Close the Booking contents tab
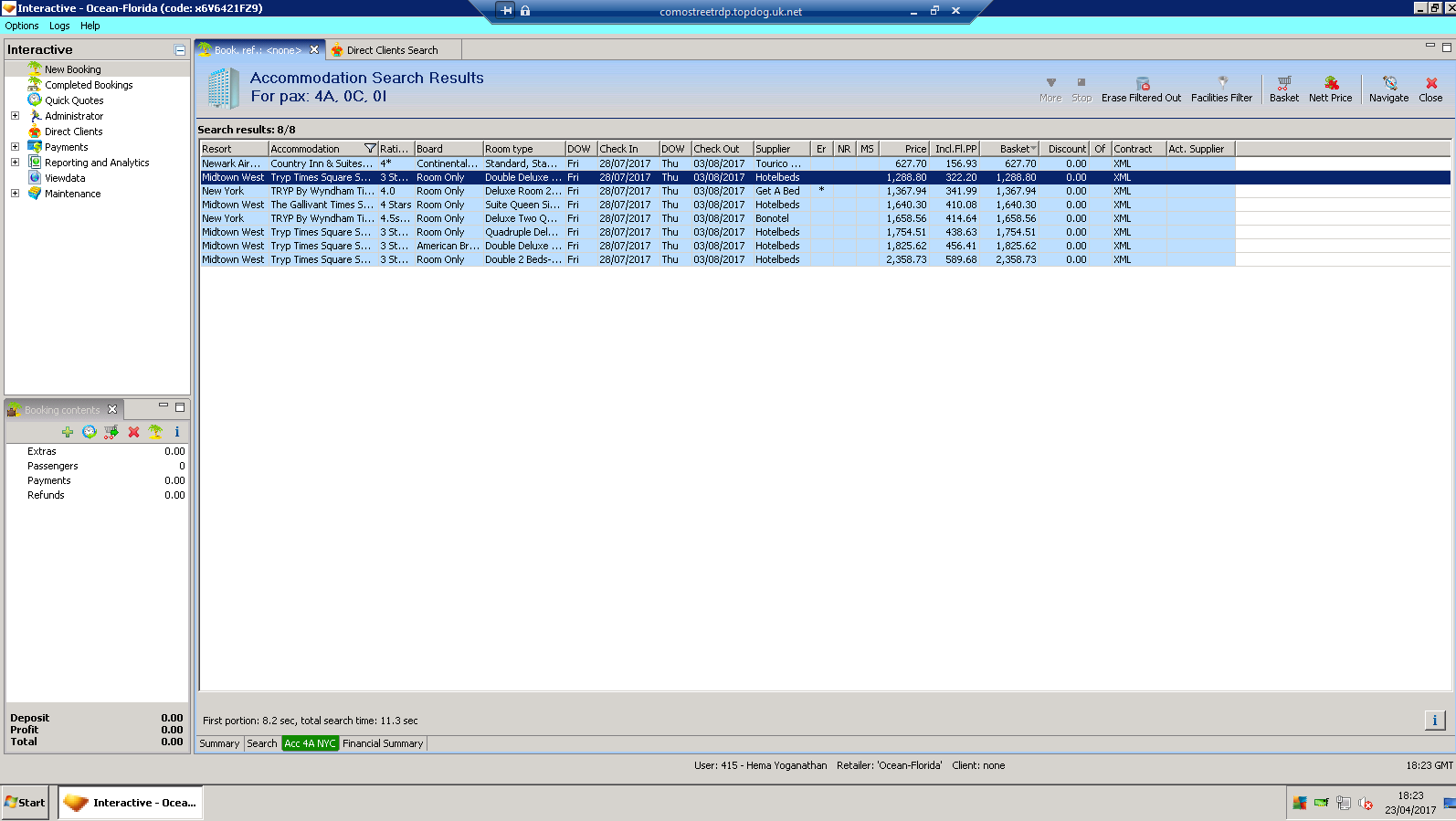 [x=112, y=410]
